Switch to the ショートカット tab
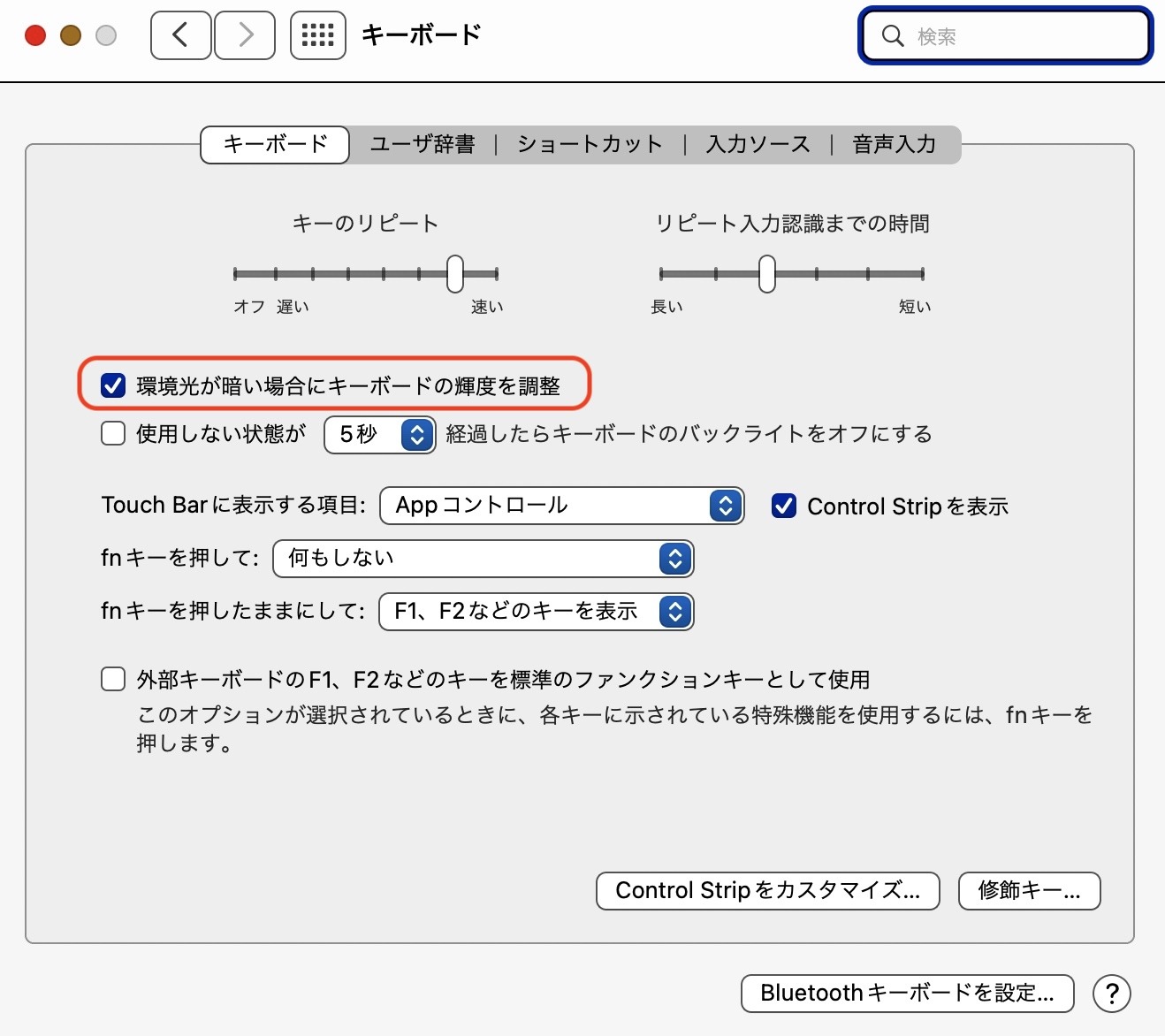This screenshot has width=1165, height=1036. 590,144
